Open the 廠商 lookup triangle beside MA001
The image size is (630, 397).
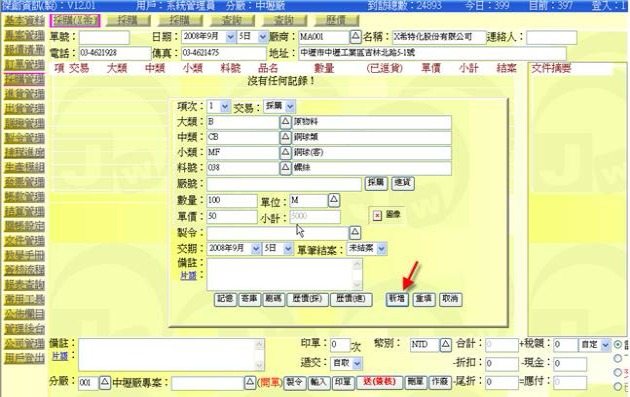[355, 37]
